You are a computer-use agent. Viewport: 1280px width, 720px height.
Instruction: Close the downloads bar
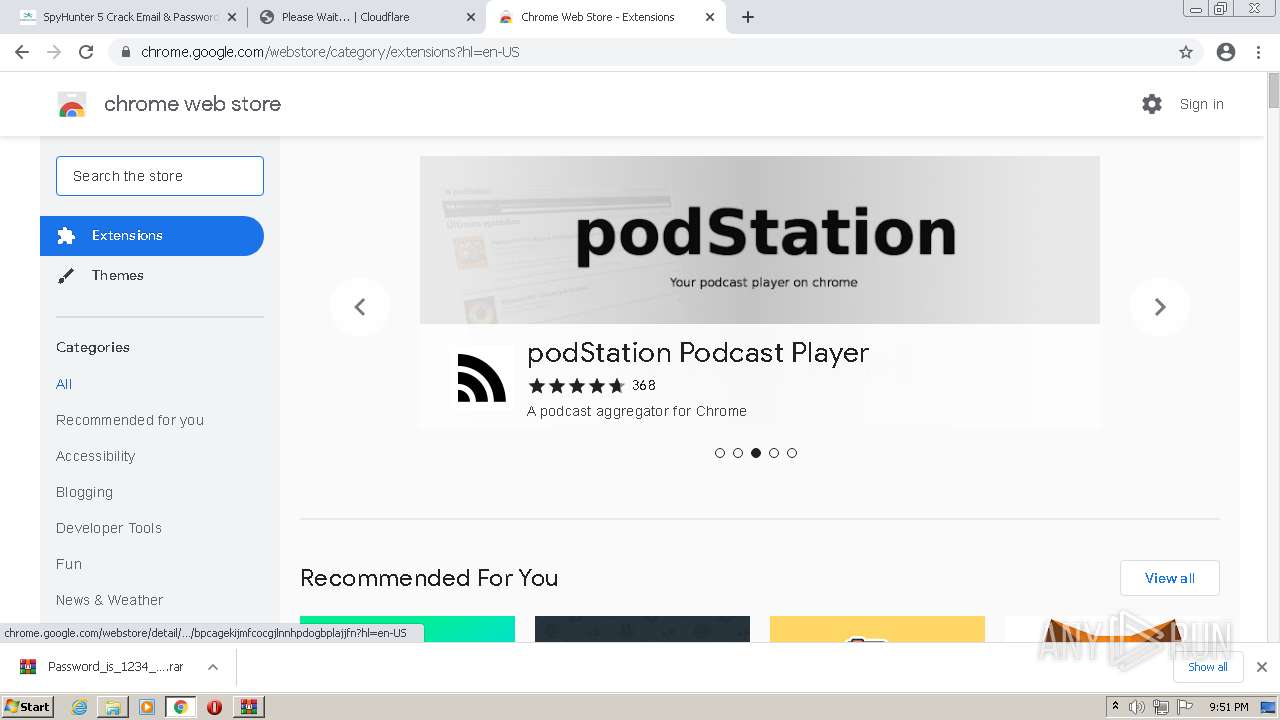point(1261,667)
